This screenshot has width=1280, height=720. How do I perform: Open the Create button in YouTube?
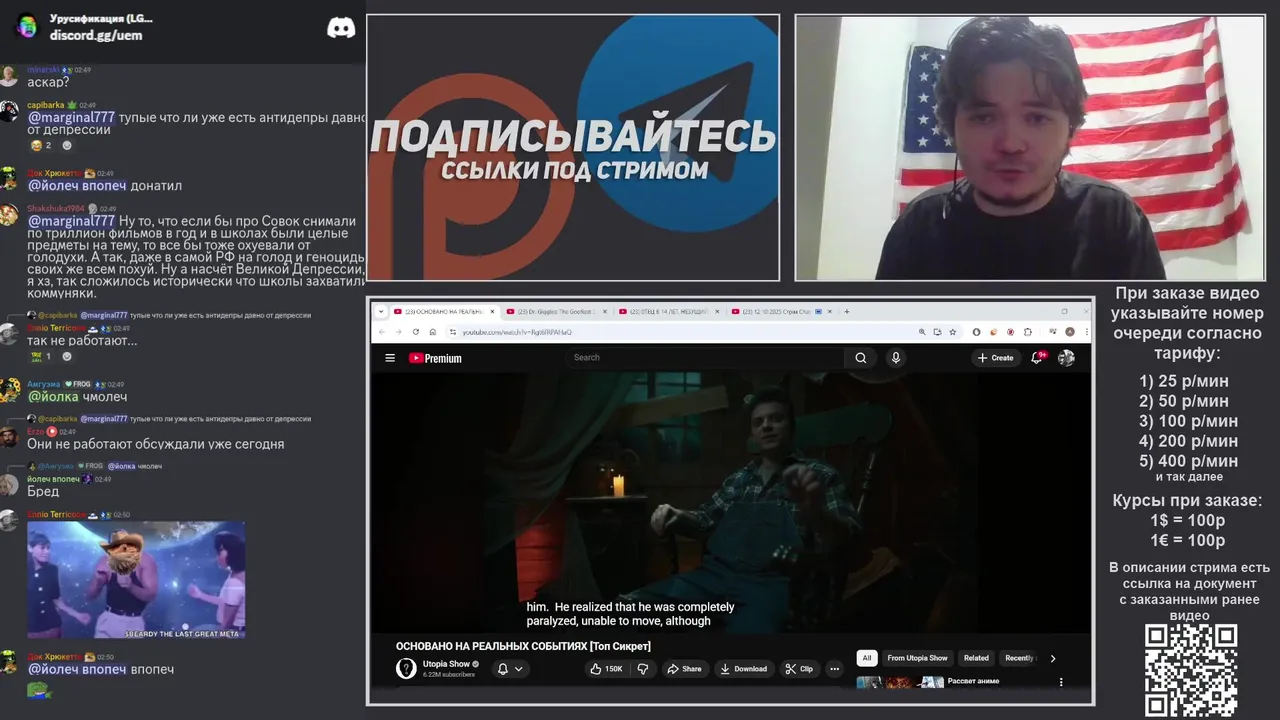click(995, 358)
